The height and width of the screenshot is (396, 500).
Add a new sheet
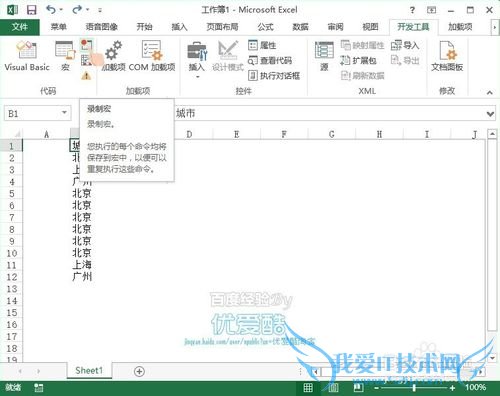click(139, 371)
